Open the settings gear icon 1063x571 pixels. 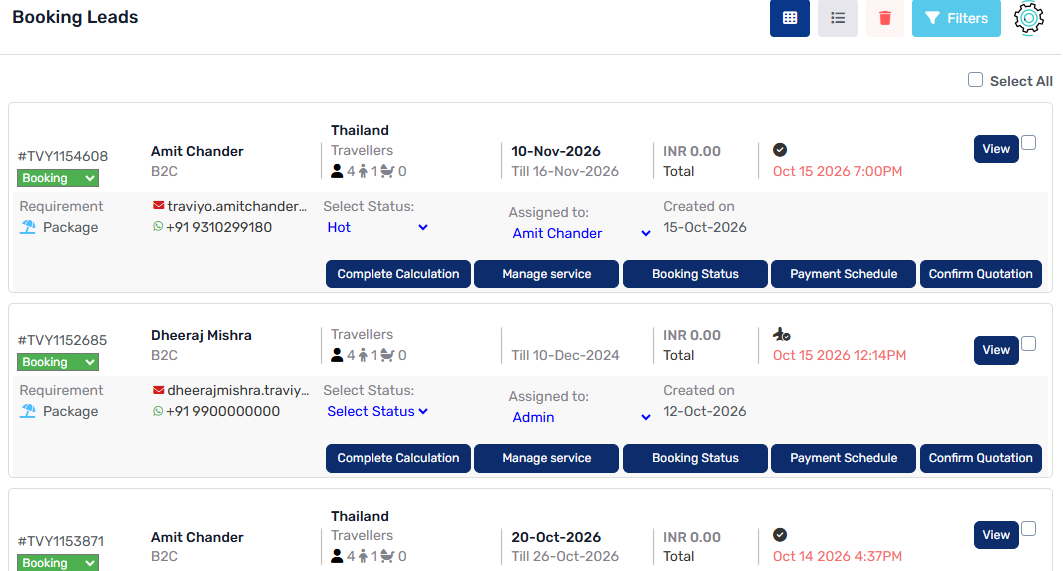pos(1028,18)
